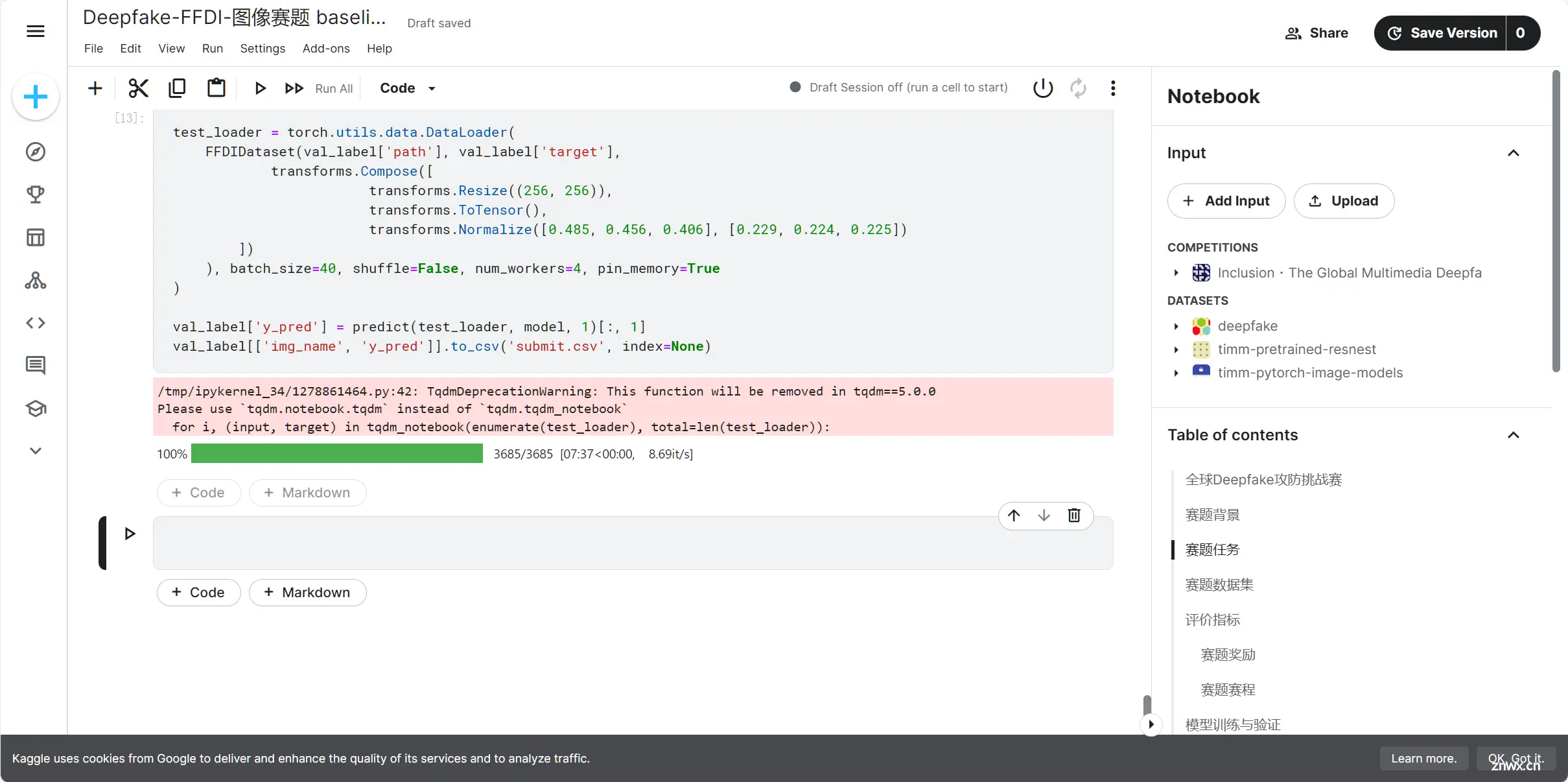Image resolution: width=1568 pixels, height=782 pixels.
Task: Open the Edit menu
Action: 130,49
